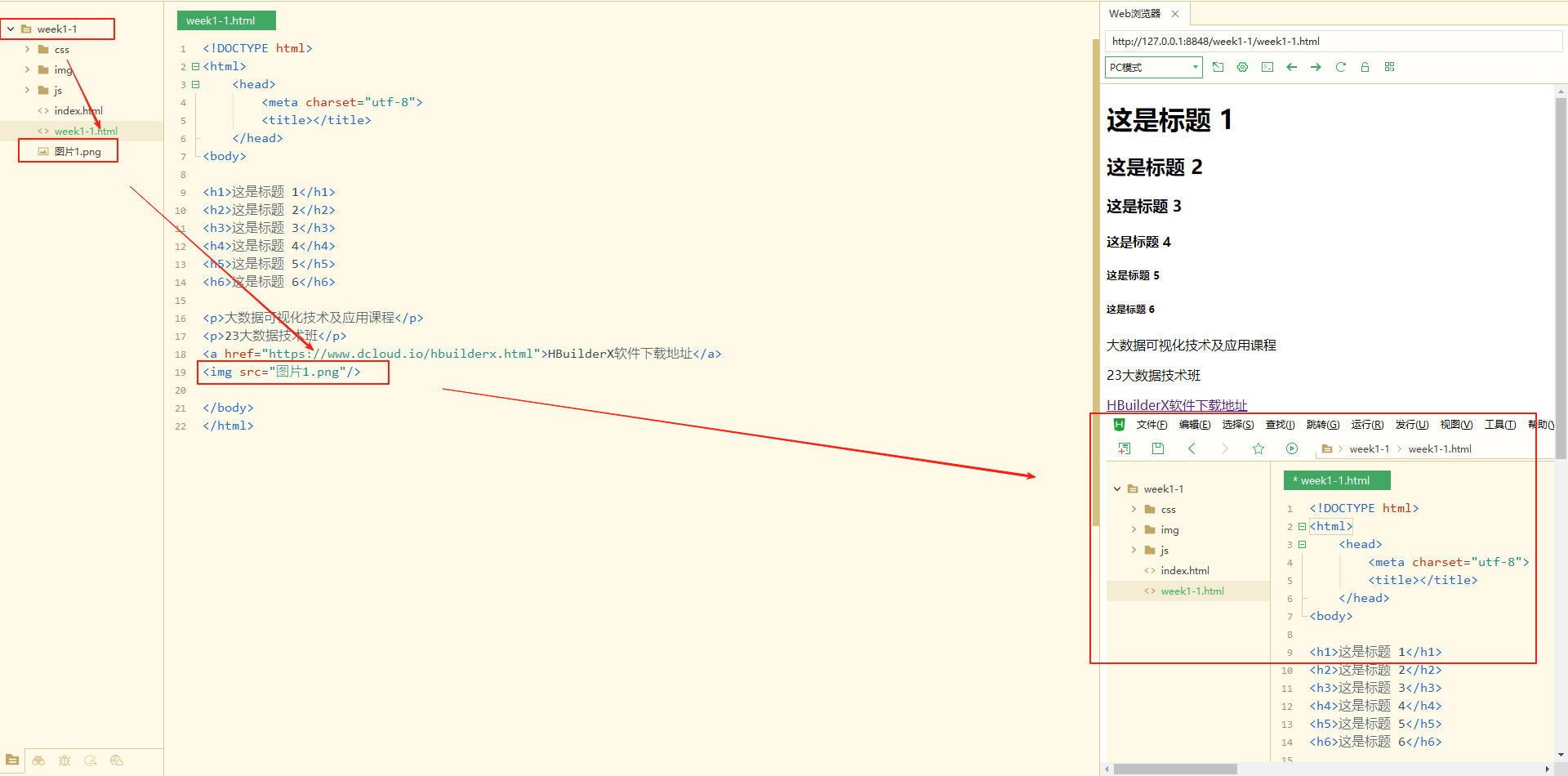Click the h3 heading code on line 11
Screen dimensions: 1568x776
click(269, 229)
